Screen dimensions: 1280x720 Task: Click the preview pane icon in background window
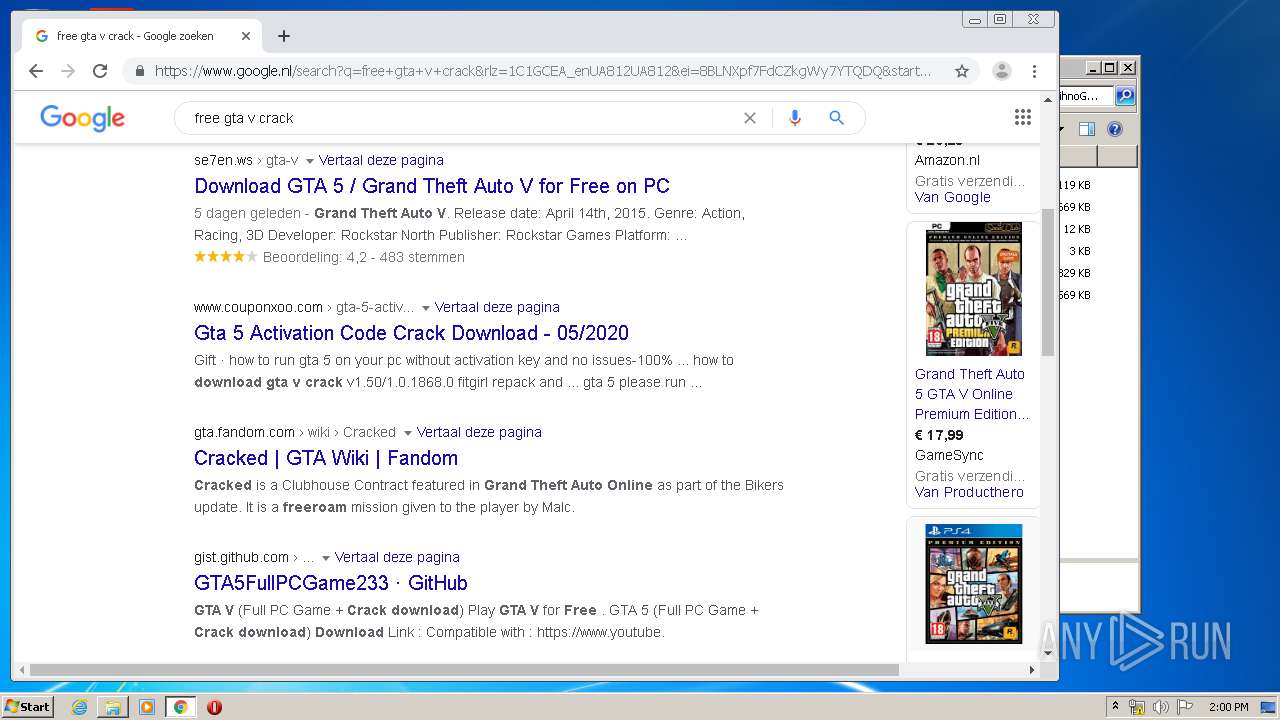1087,129
